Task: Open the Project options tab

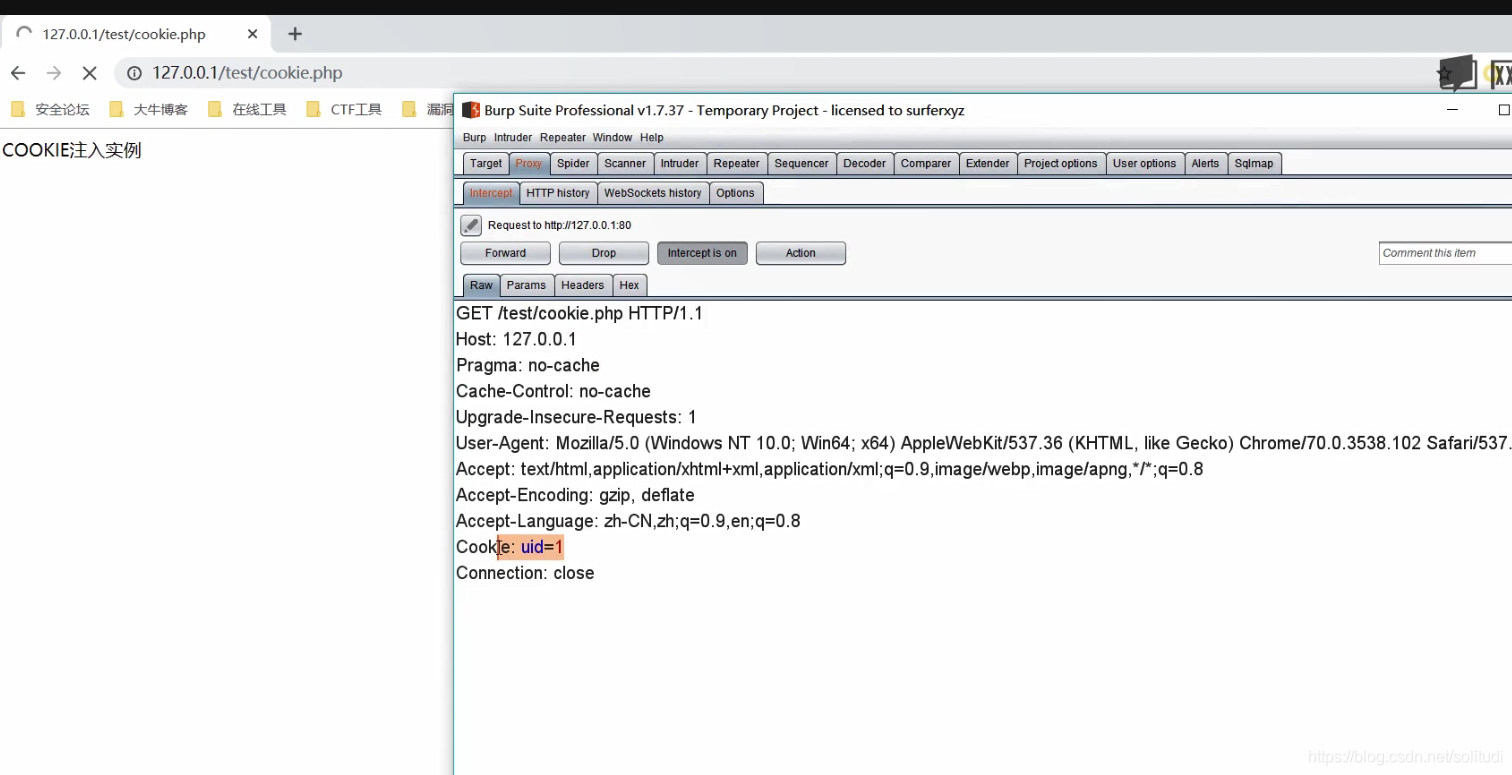Action: tap(1061, 163)
